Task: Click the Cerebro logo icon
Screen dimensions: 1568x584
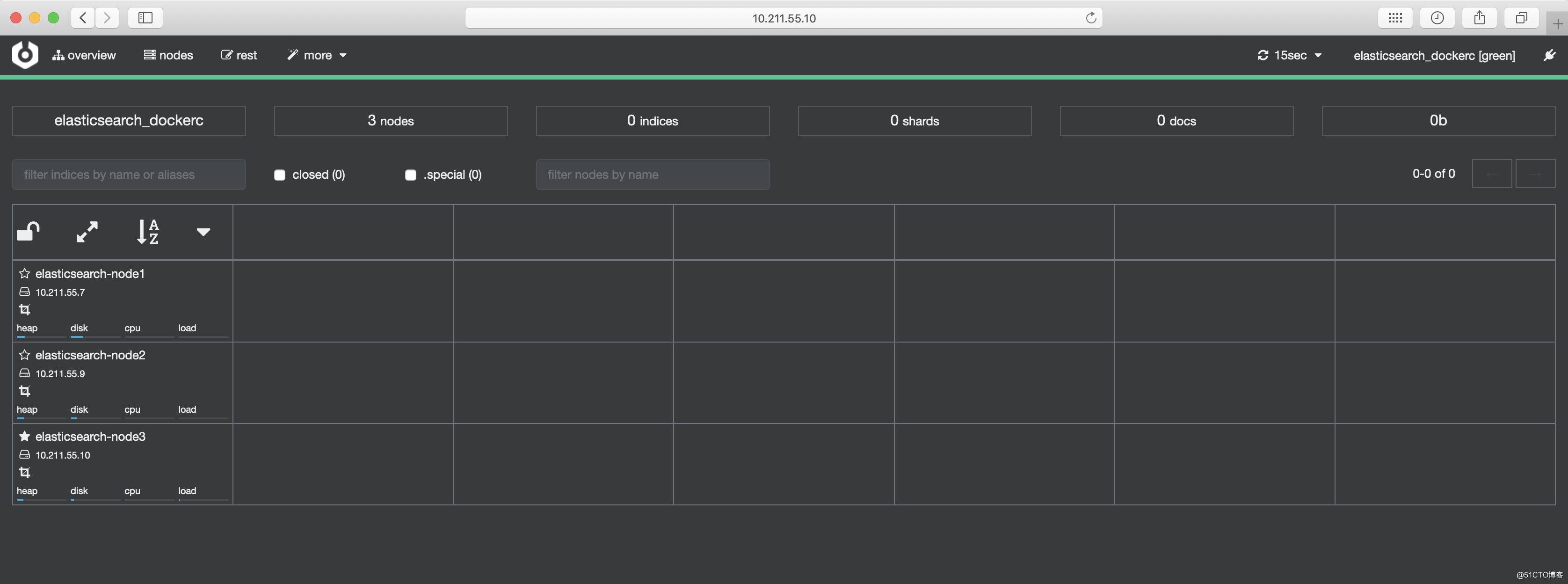Action: point(25,55)
